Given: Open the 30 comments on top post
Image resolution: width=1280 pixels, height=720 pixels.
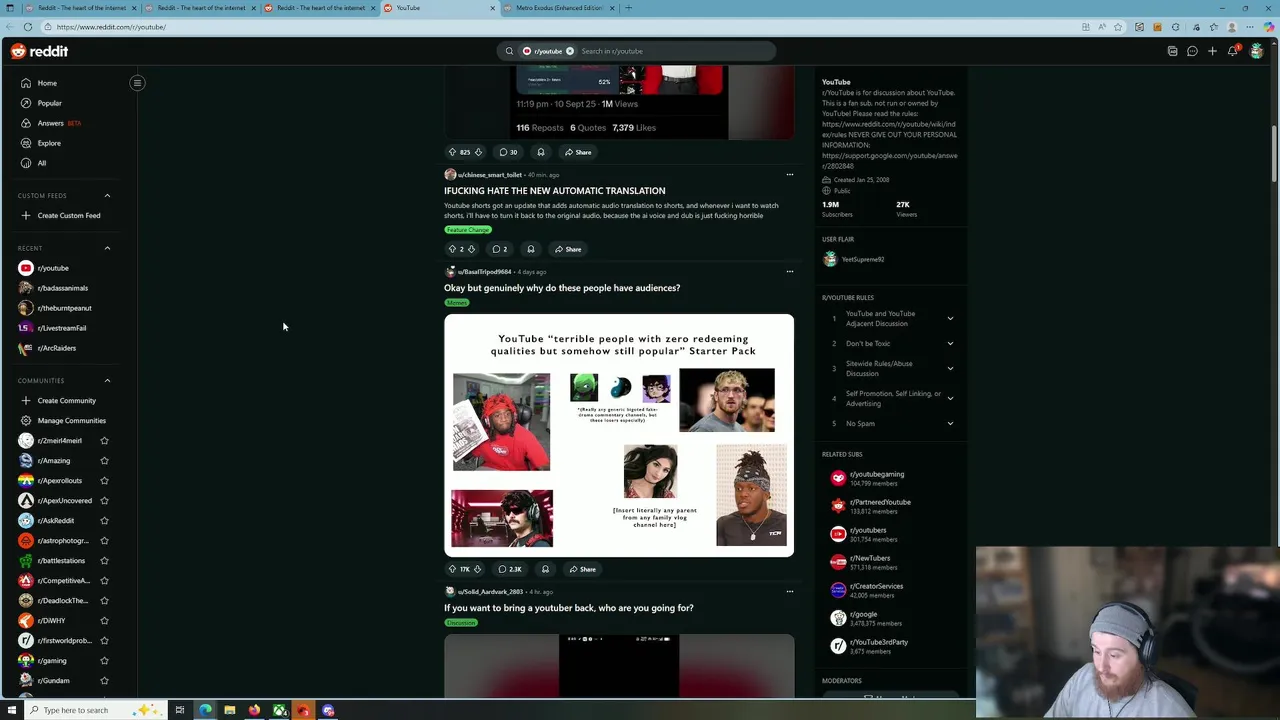Looking at the screenshot, I should tap(509, 152).
